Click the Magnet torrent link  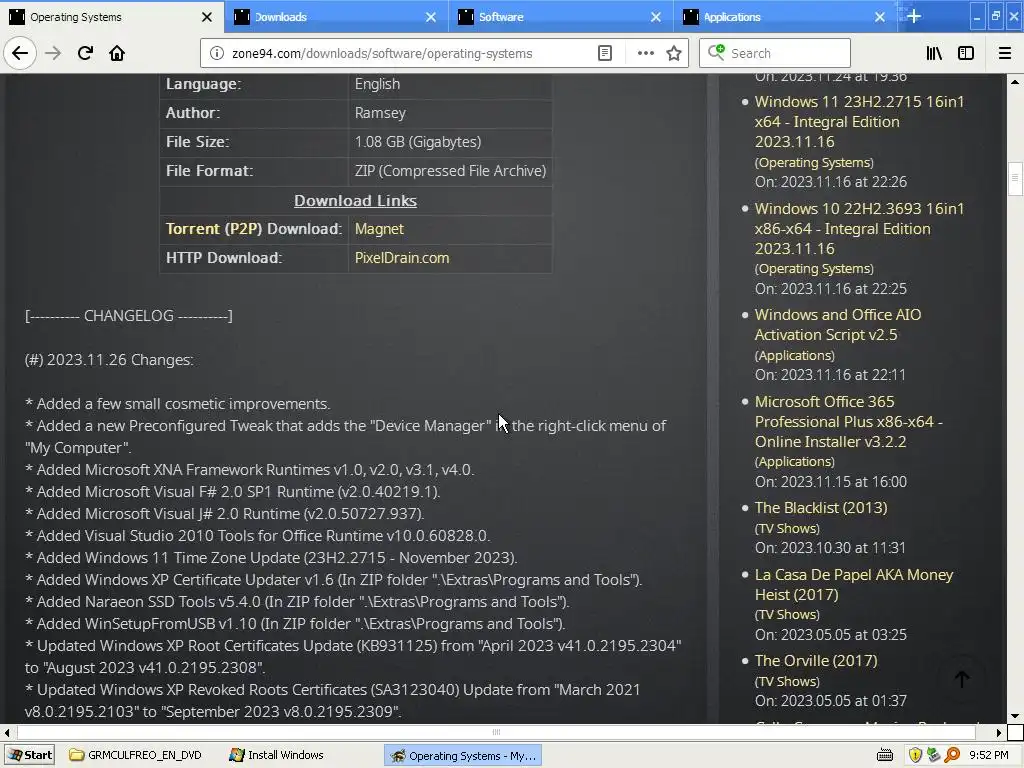(x=379, y=229)
